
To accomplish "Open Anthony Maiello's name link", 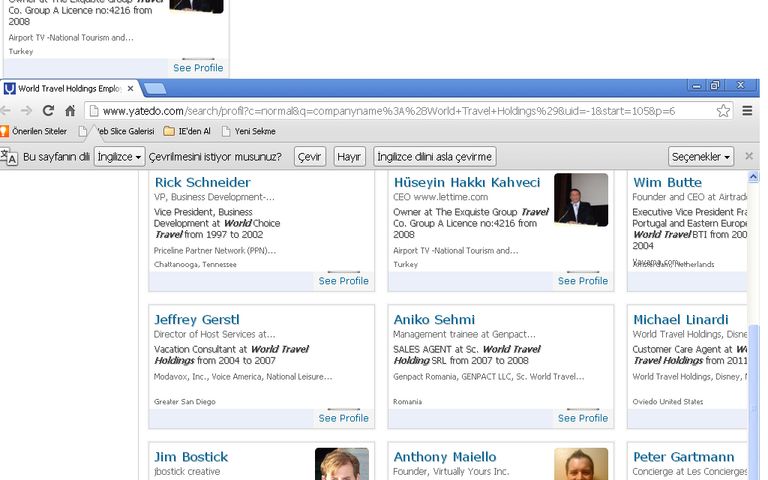I will coord(445,457).
